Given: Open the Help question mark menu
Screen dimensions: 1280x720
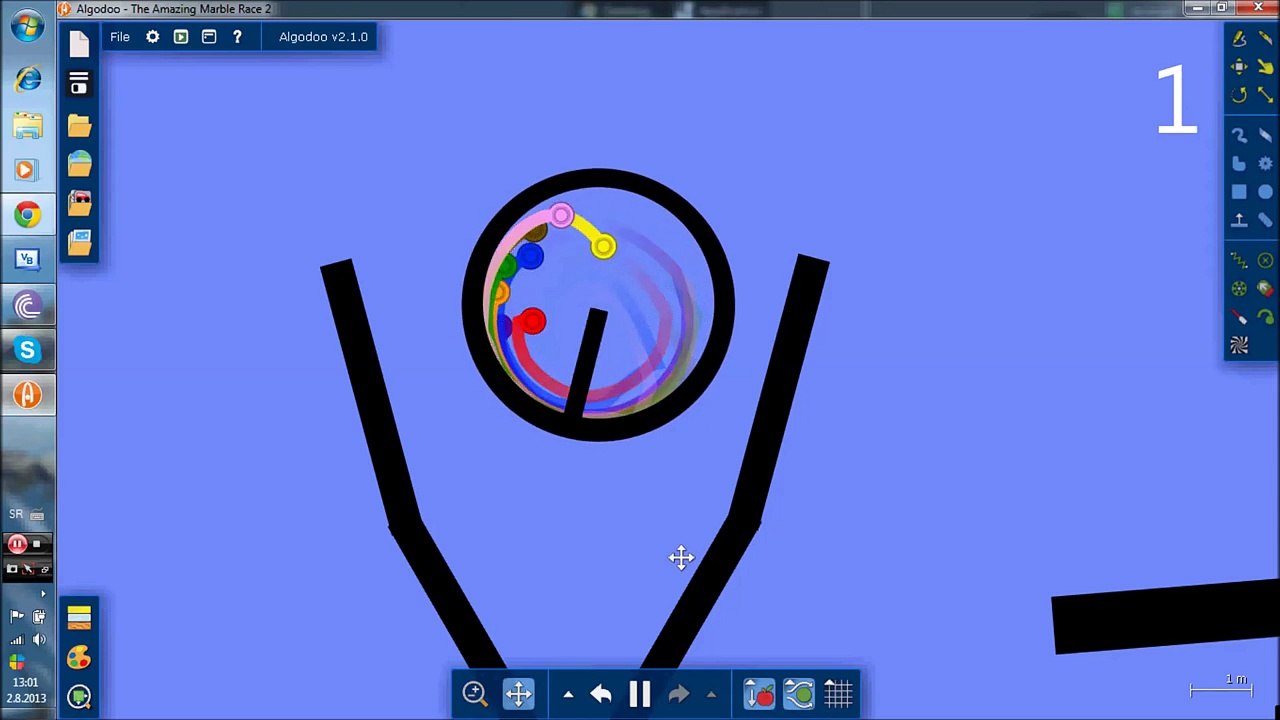Looking at the screenshot, I should 237,37.
